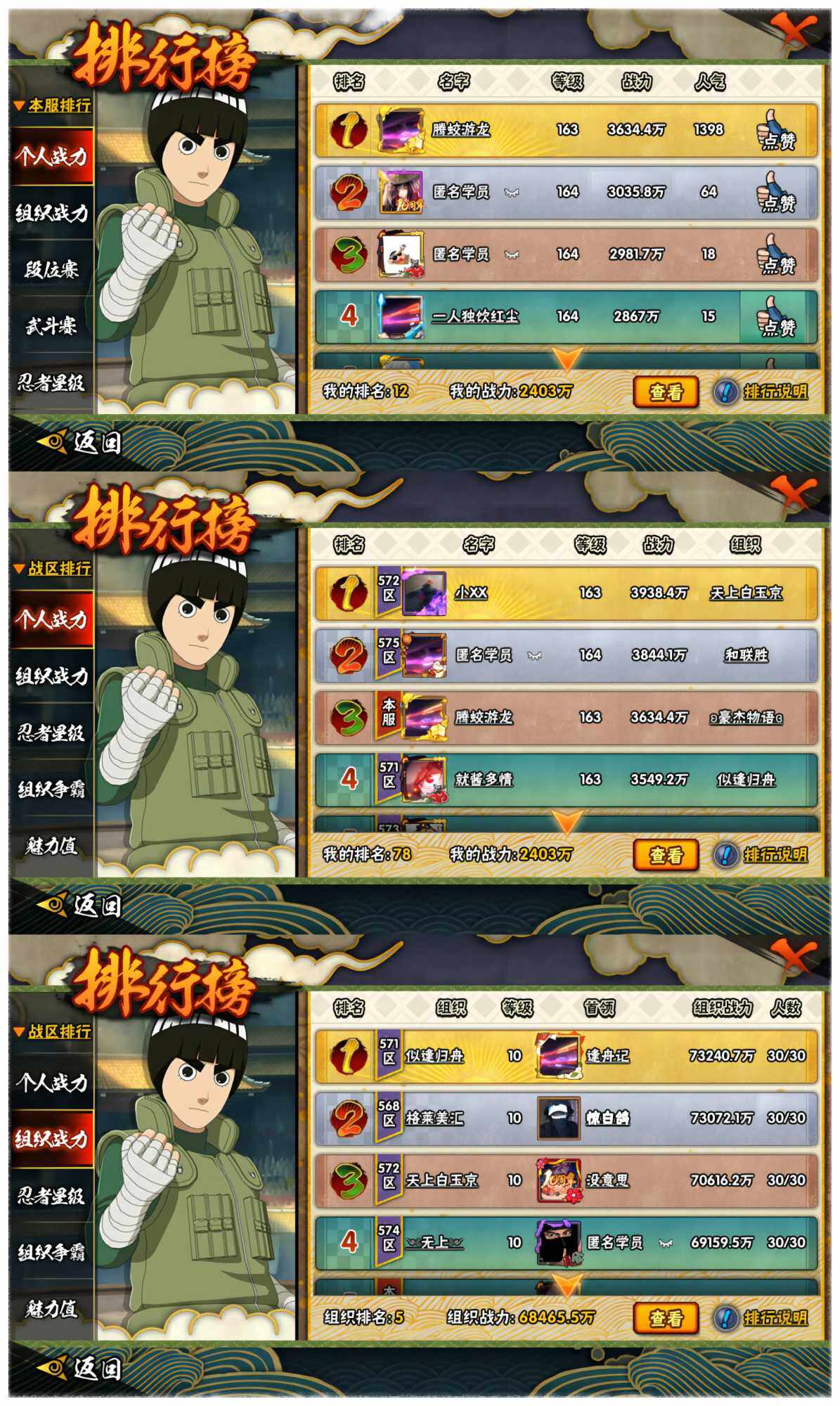The height and width of the screenshot is (1406, 840).
Task: Show more rows below 一人独饮红尘 via orange arrow
Action: coord(567,360)
